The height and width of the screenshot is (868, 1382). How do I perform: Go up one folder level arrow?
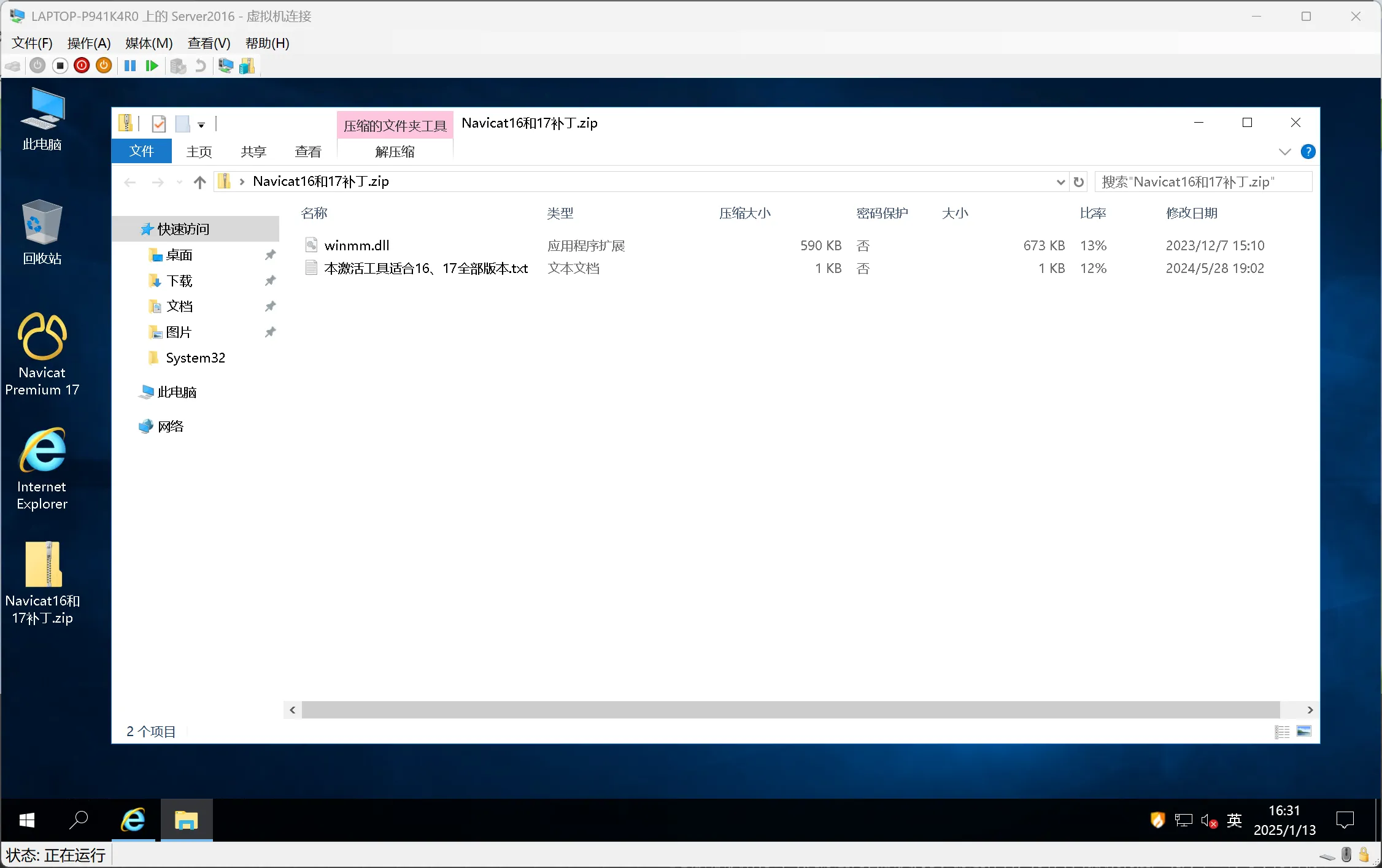(x=199, y=182)
